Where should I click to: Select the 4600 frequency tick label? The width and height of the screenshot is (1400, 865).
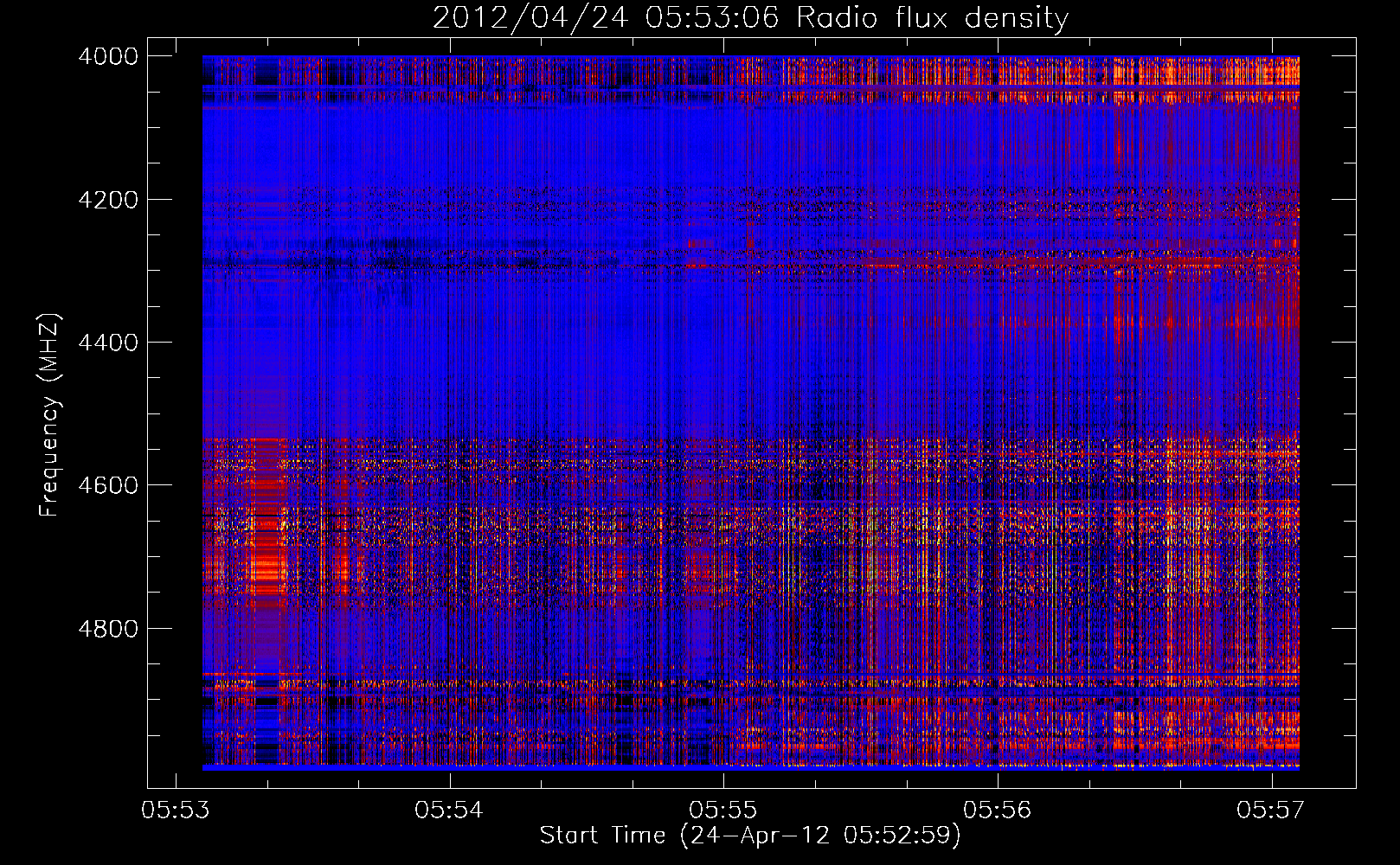[x=108, y=485]
